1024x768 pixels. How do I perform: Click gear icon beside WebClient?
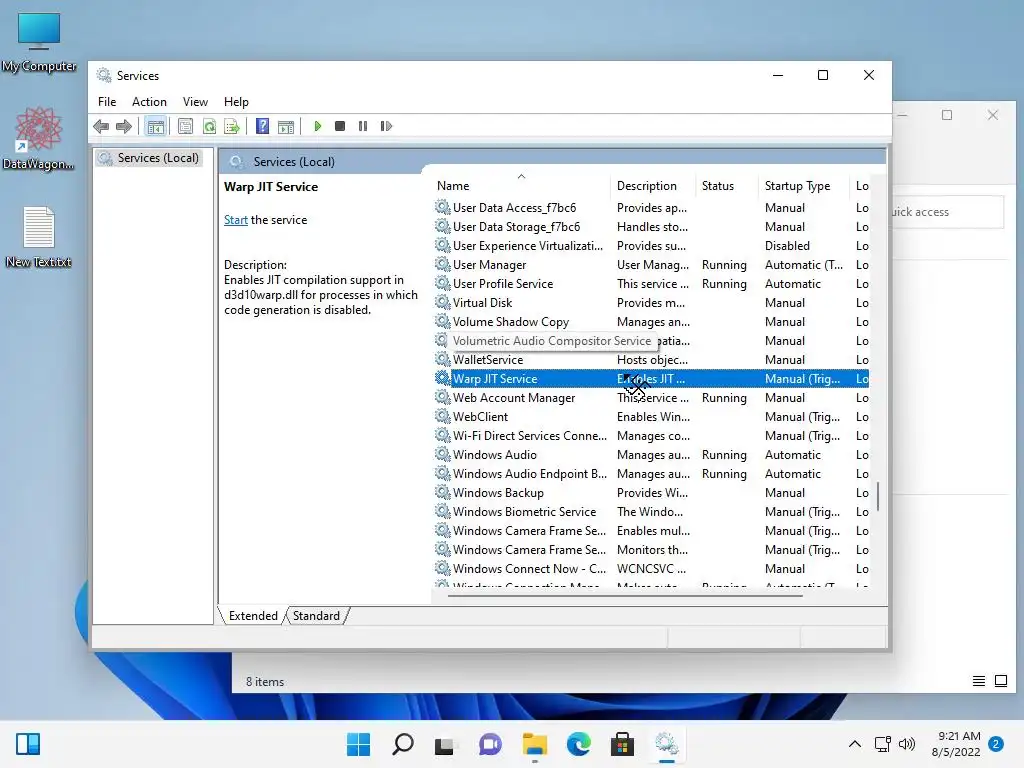coord(443,416)
